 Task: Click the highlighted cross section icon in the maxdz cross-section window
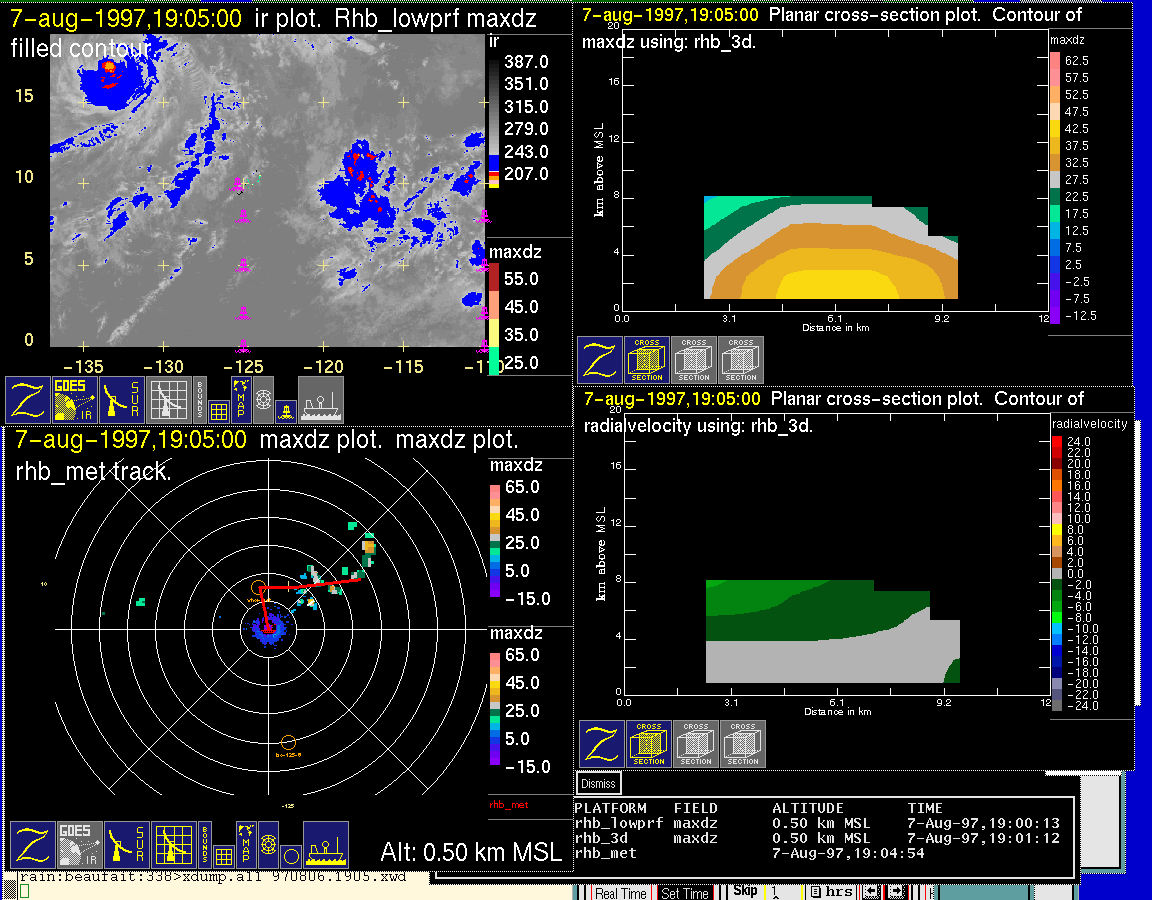point(647,360)
